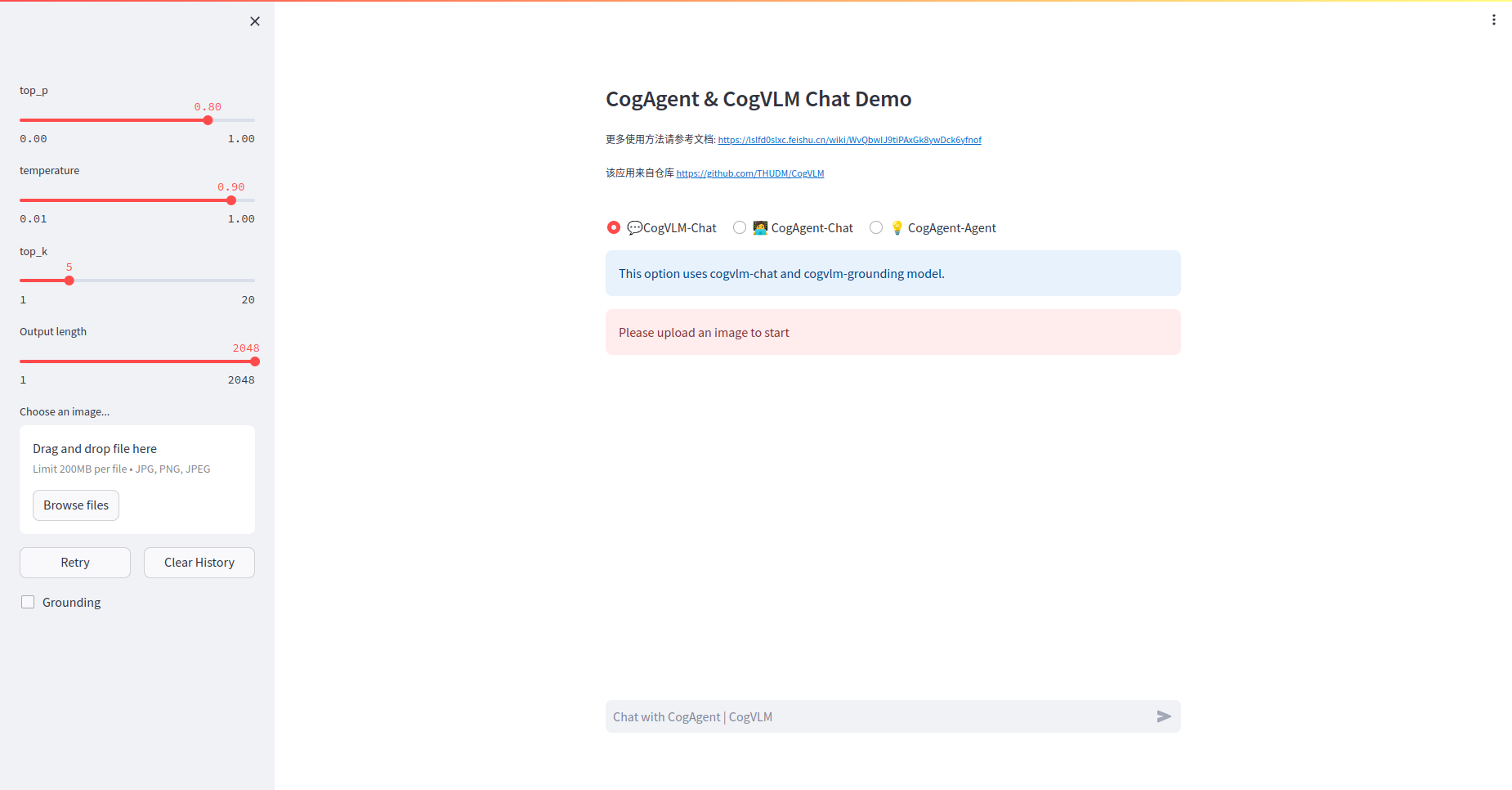Screen dimensions: 1512x790
Task: Click the Output length value 2048 in red
Action: pyautogui.click(x=246, y=348)
